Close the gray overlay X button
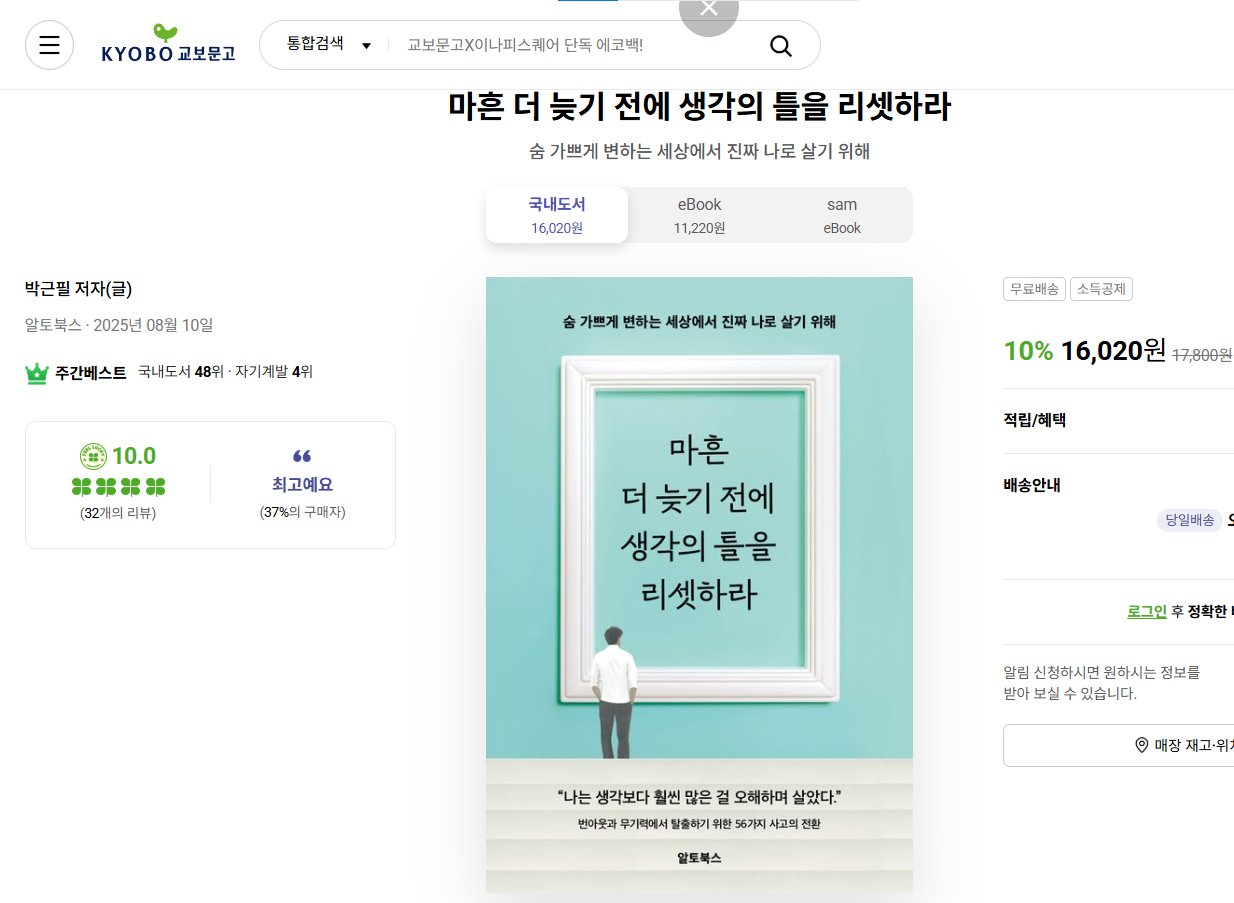Image resolution: width=1234 pixels, height=903 pixels. pyautogui.click(x=709, y=10)
